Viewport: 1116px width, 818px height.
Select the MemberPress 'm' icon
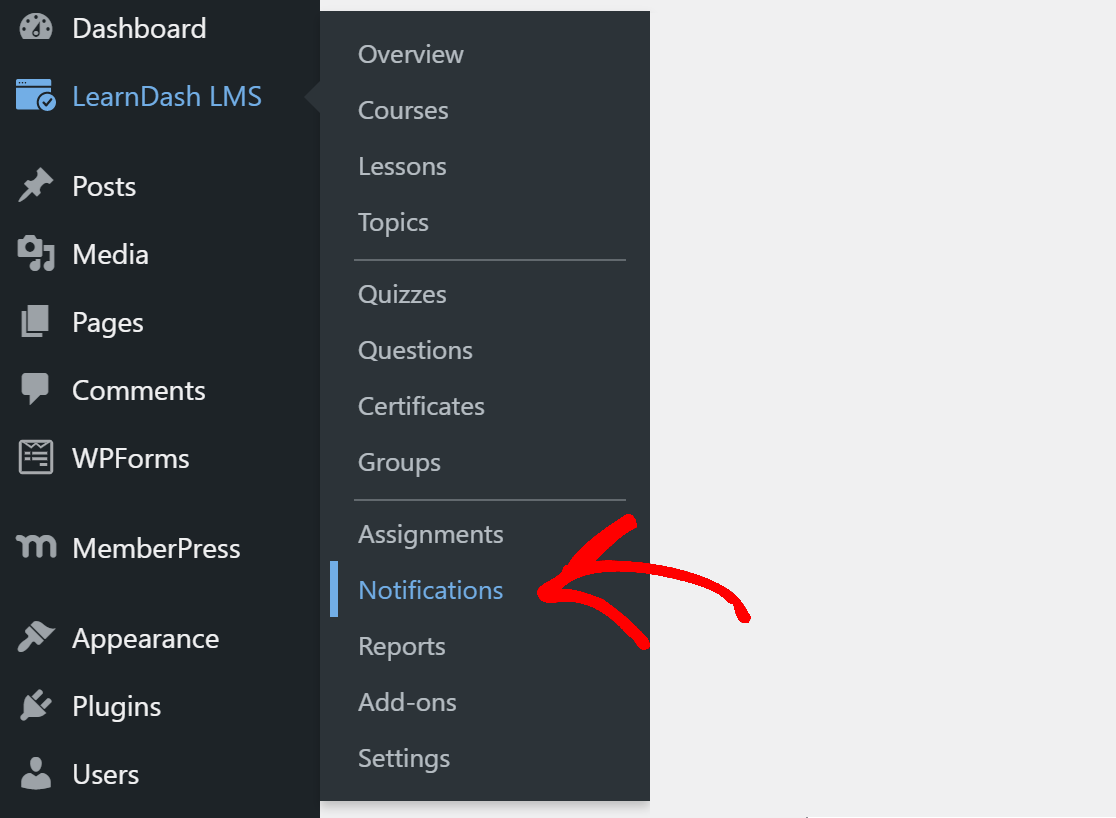[x=33, y=548]
